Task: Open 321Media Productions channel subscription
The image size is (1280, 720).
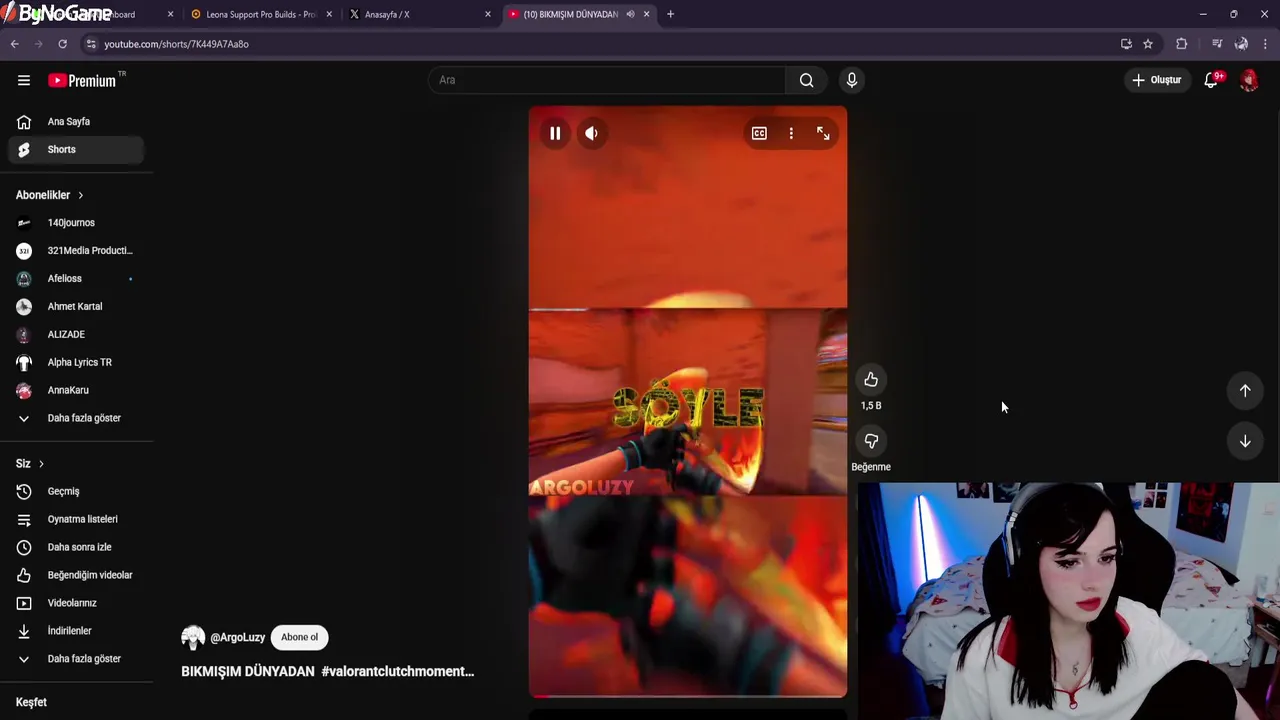Action: [x=76, y=251]
